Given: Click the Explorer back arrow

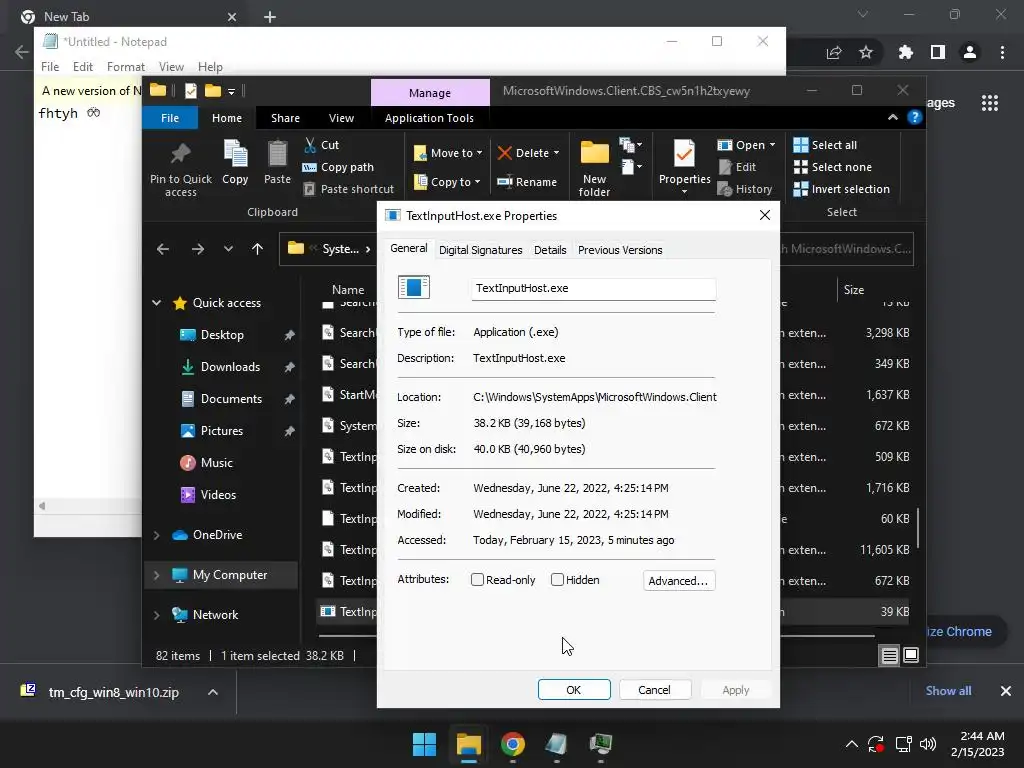Looking at the screenshot, I should [163, 249].
